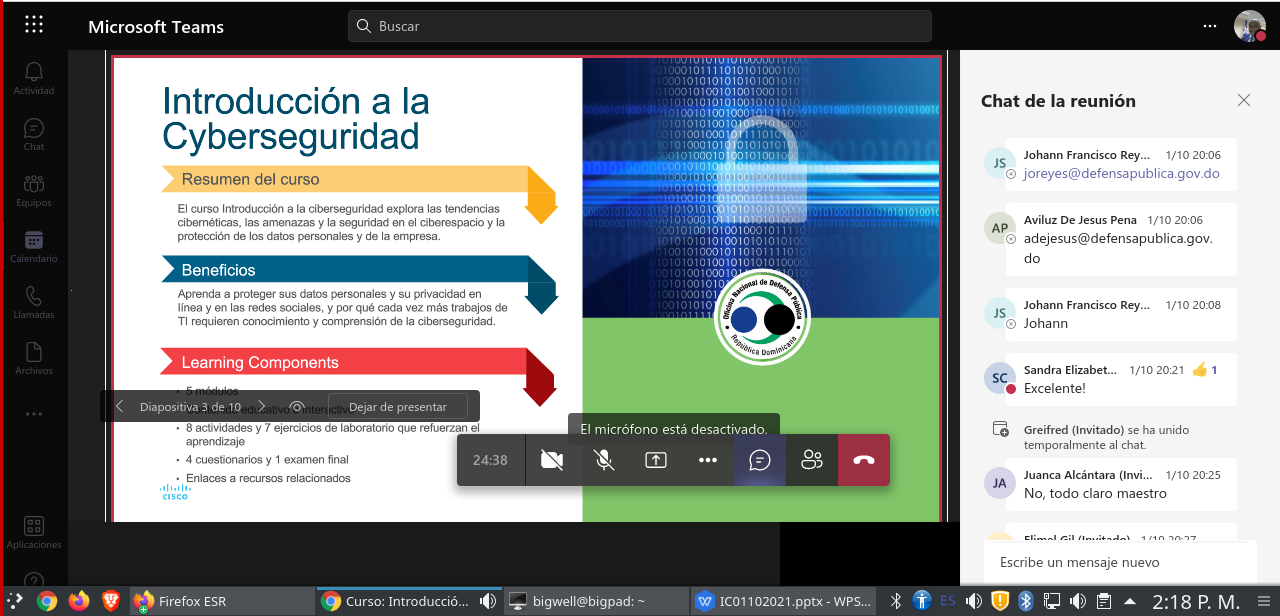Hang up the call
The height and width of the screenshot is (616, 1280).
[x=864, y=460]
